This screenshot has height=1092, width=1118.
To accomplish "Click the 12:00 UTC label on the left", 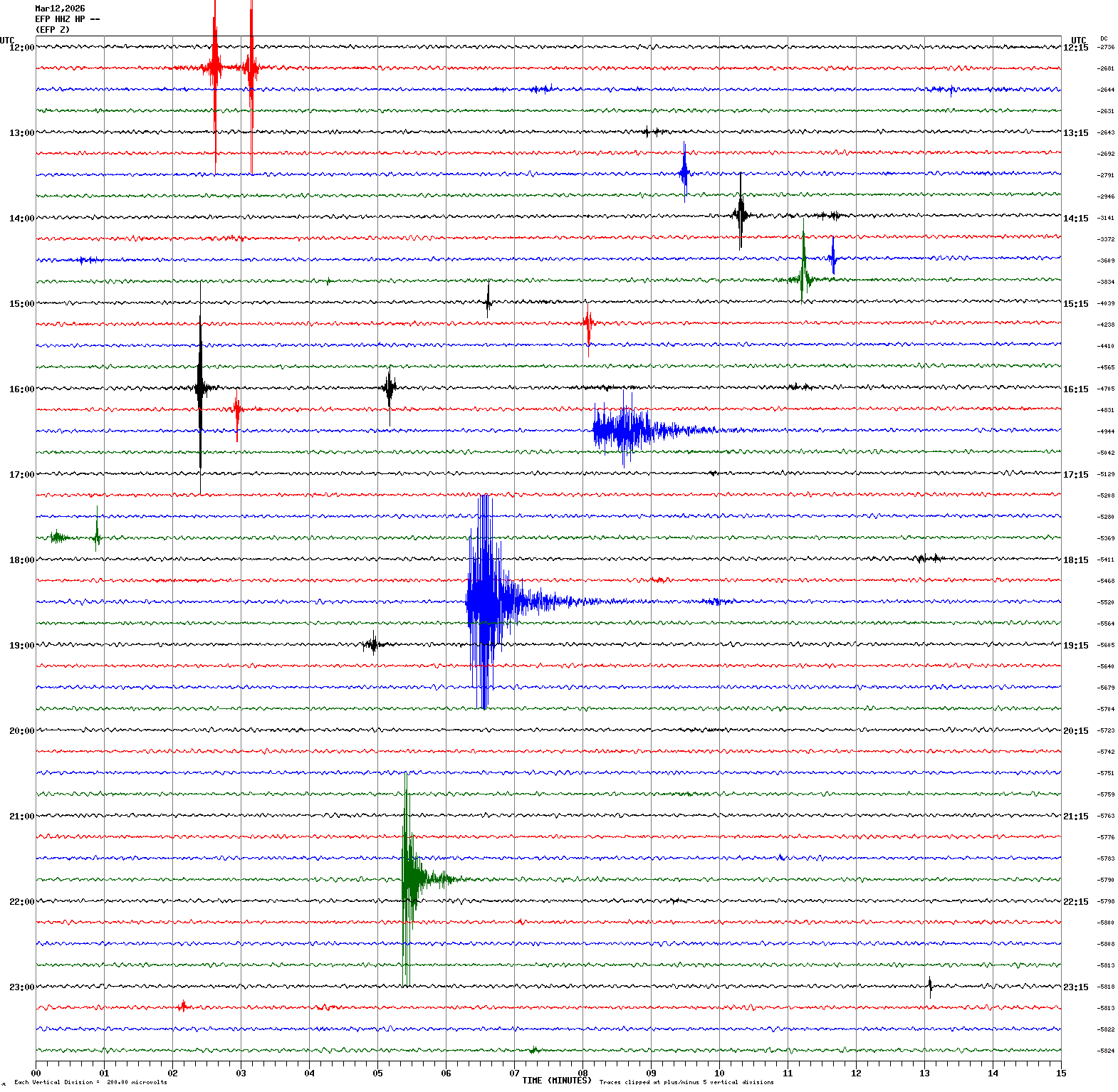I will click(x=21, y=47).
